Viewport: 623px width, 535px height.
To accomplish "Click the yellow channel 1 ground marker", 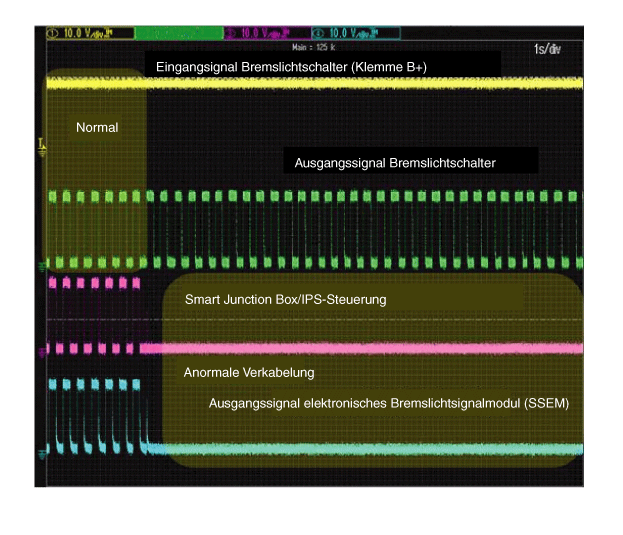I will point(41,152).
